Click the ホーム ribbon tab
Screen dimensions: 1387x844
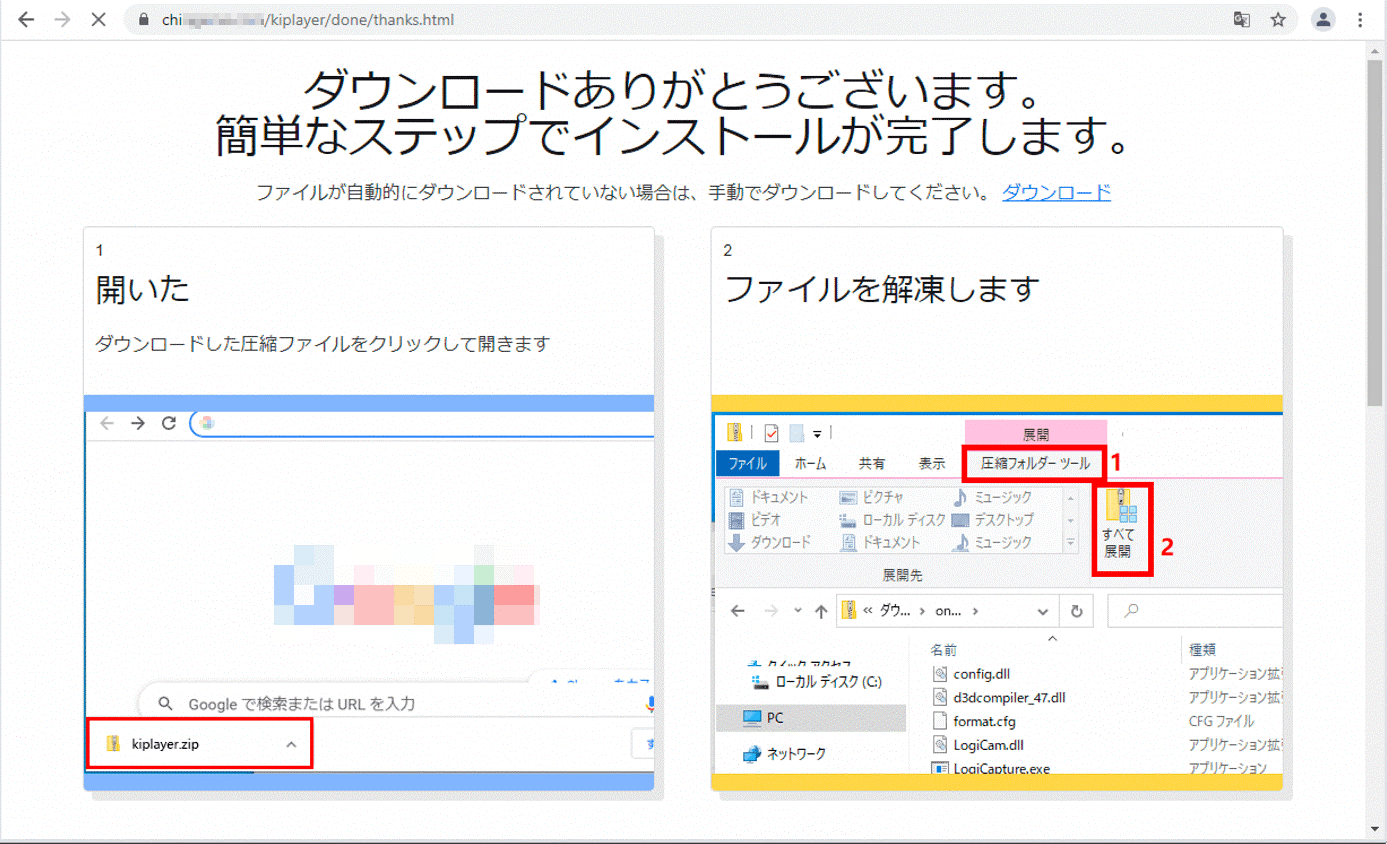click(810, 463)
